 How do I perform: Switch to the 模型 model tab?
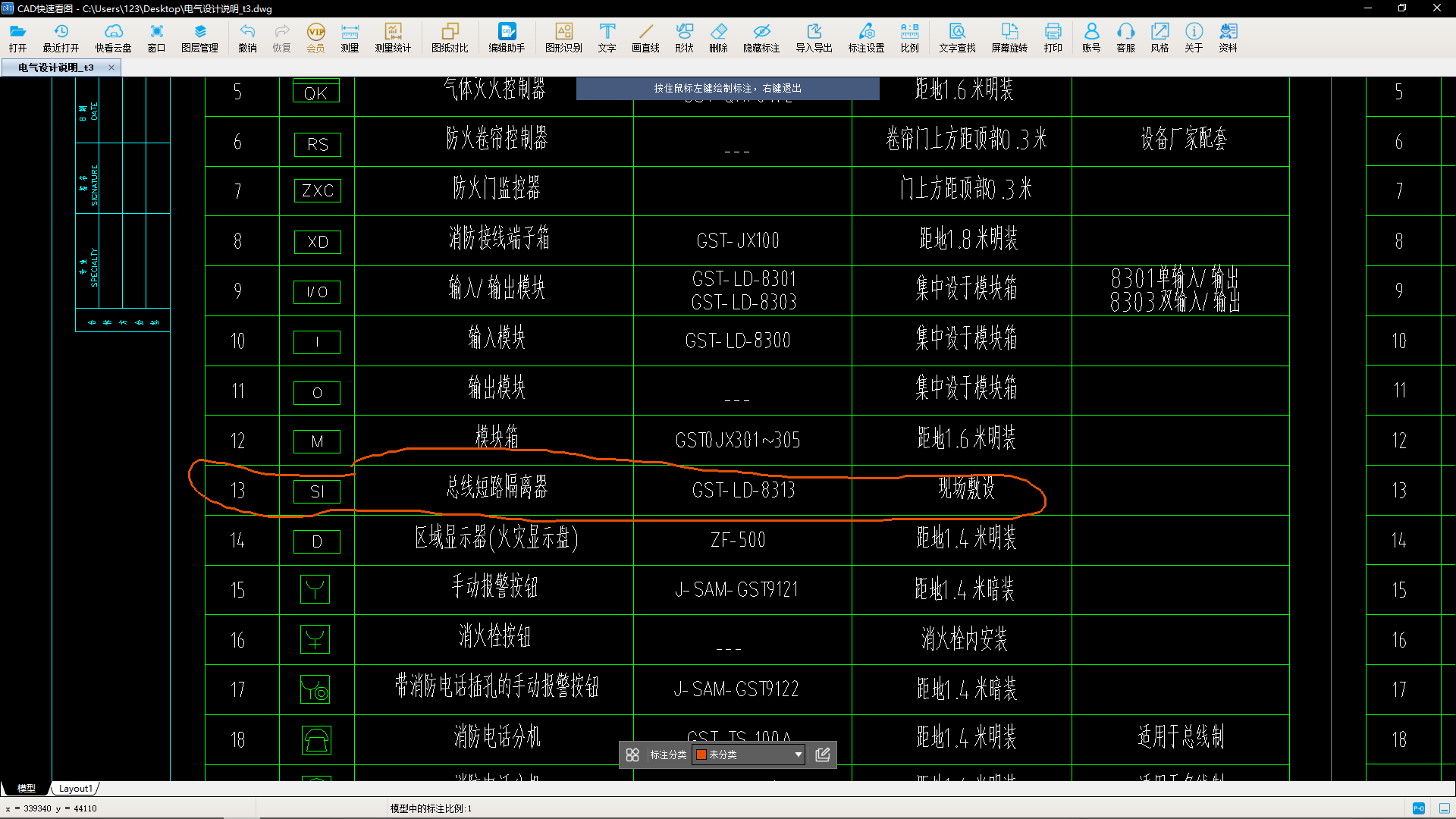(x=27, y=789)
